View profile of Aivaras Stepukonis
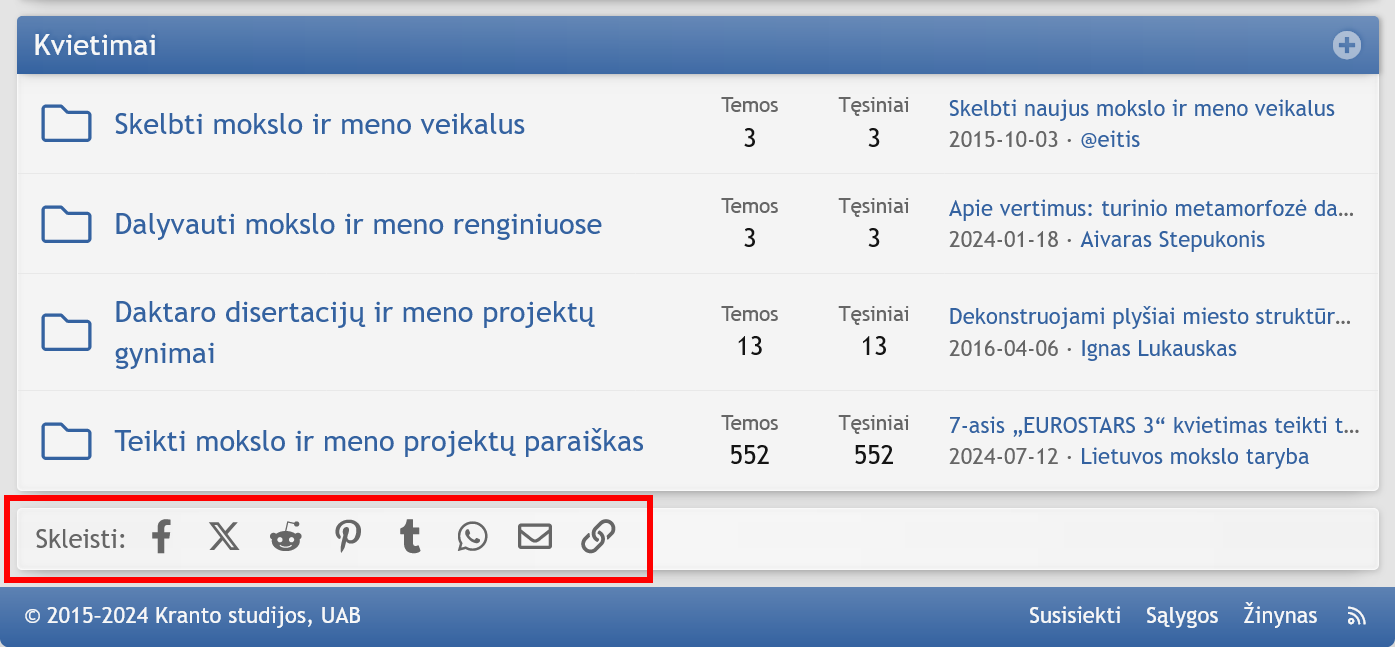This screenshot has width=1395, height=647. click(1173, 240)
